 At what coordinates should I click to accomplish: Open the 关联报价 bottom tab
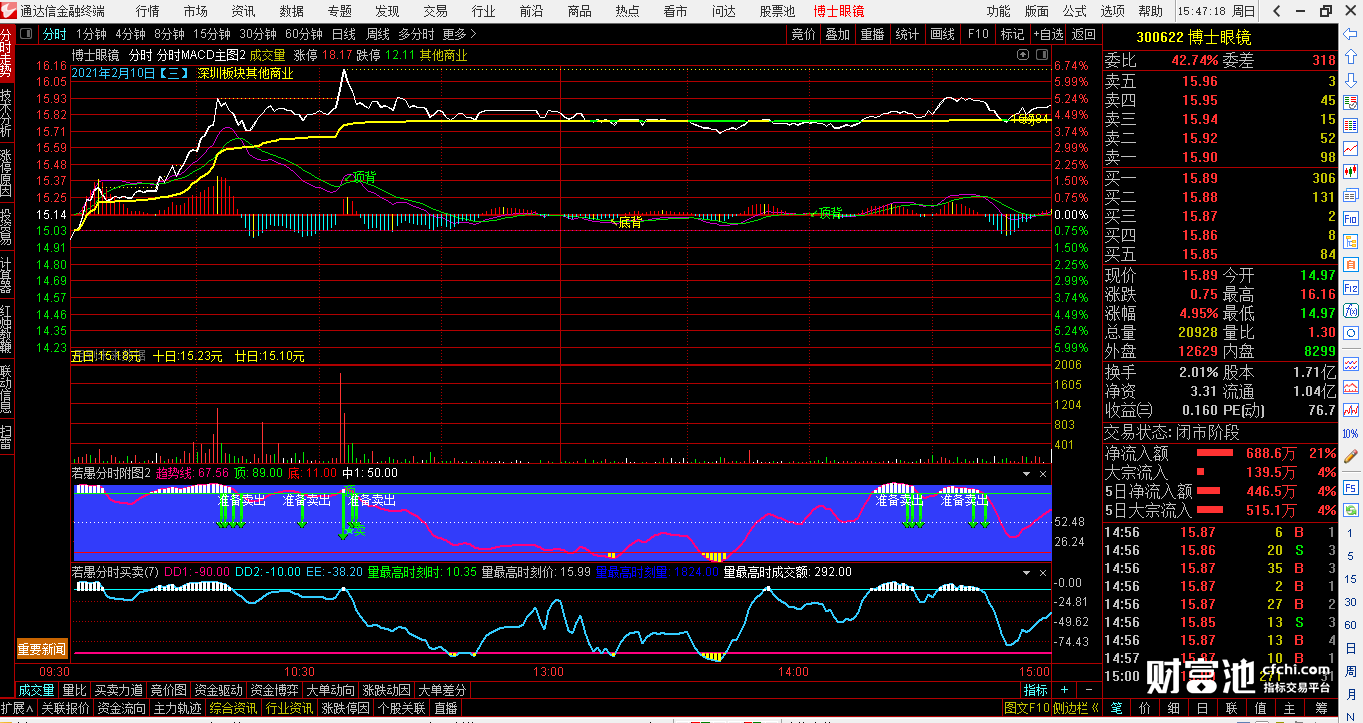[x=65, y=708]
